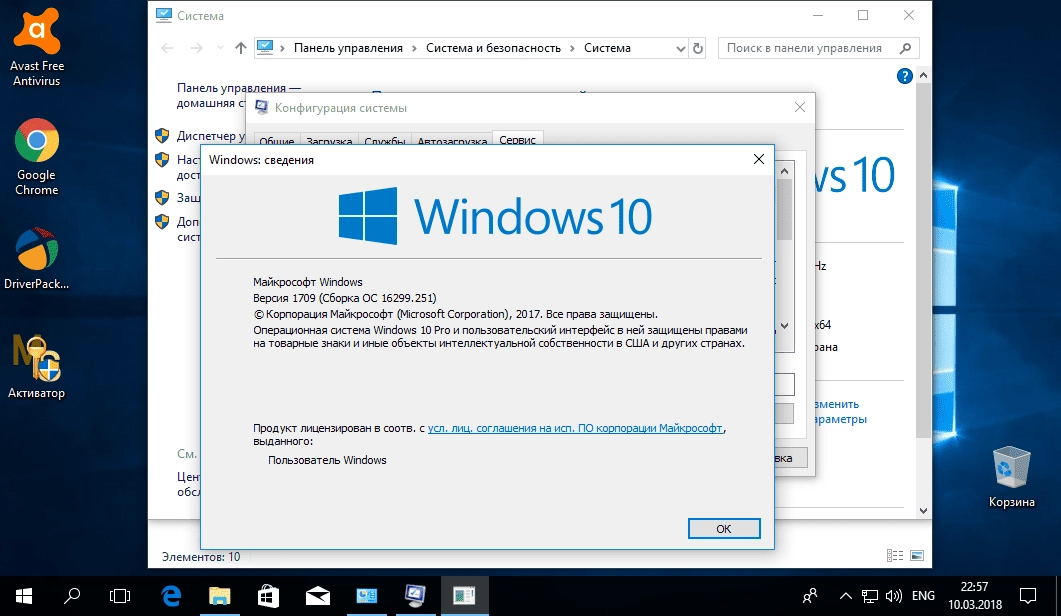
Task: Expand the address bar history dropdown
Action: [680, 48]
